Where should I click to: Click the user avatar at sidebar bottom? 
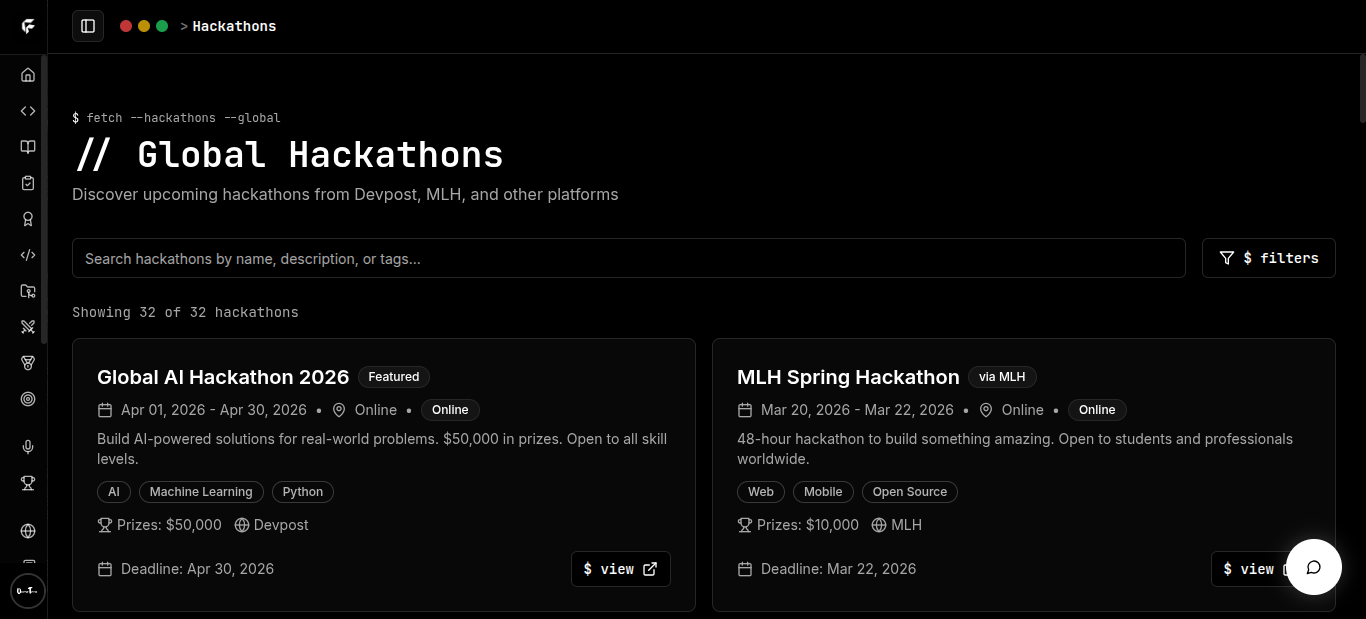(27, 591)
